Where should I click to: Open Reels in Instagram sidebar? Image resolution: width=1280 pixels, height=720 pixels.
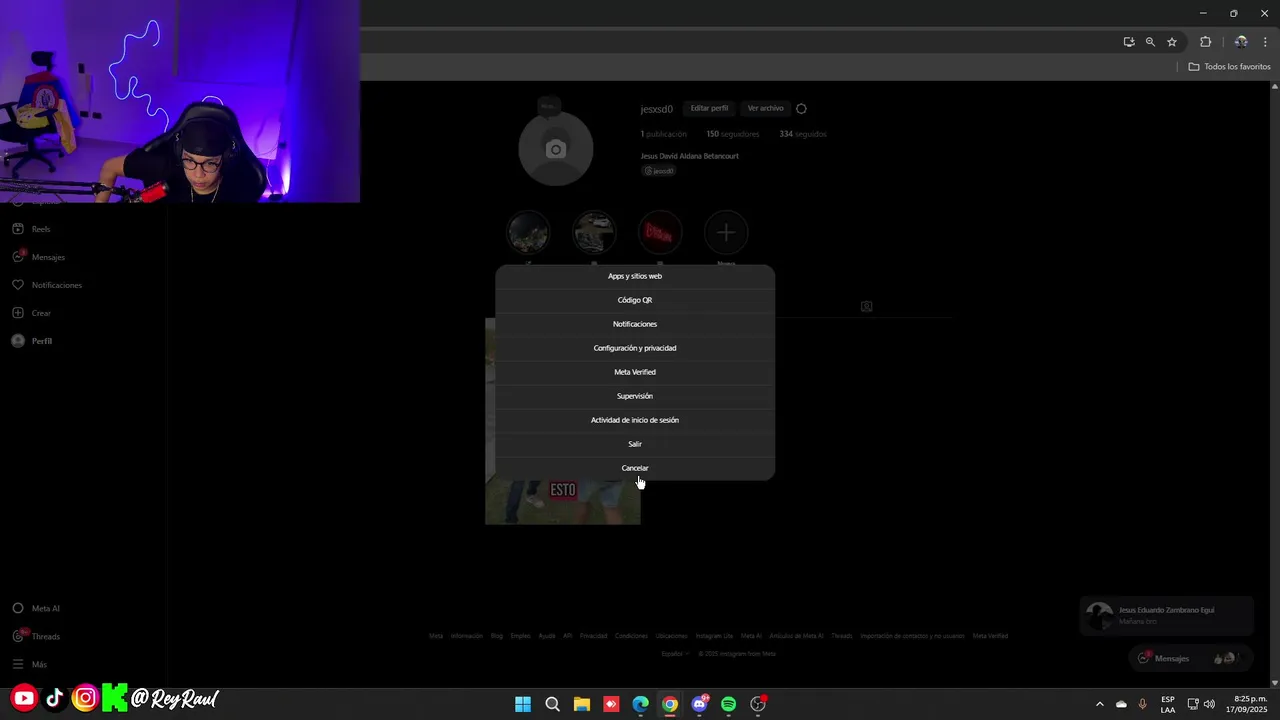pos(32,229)
